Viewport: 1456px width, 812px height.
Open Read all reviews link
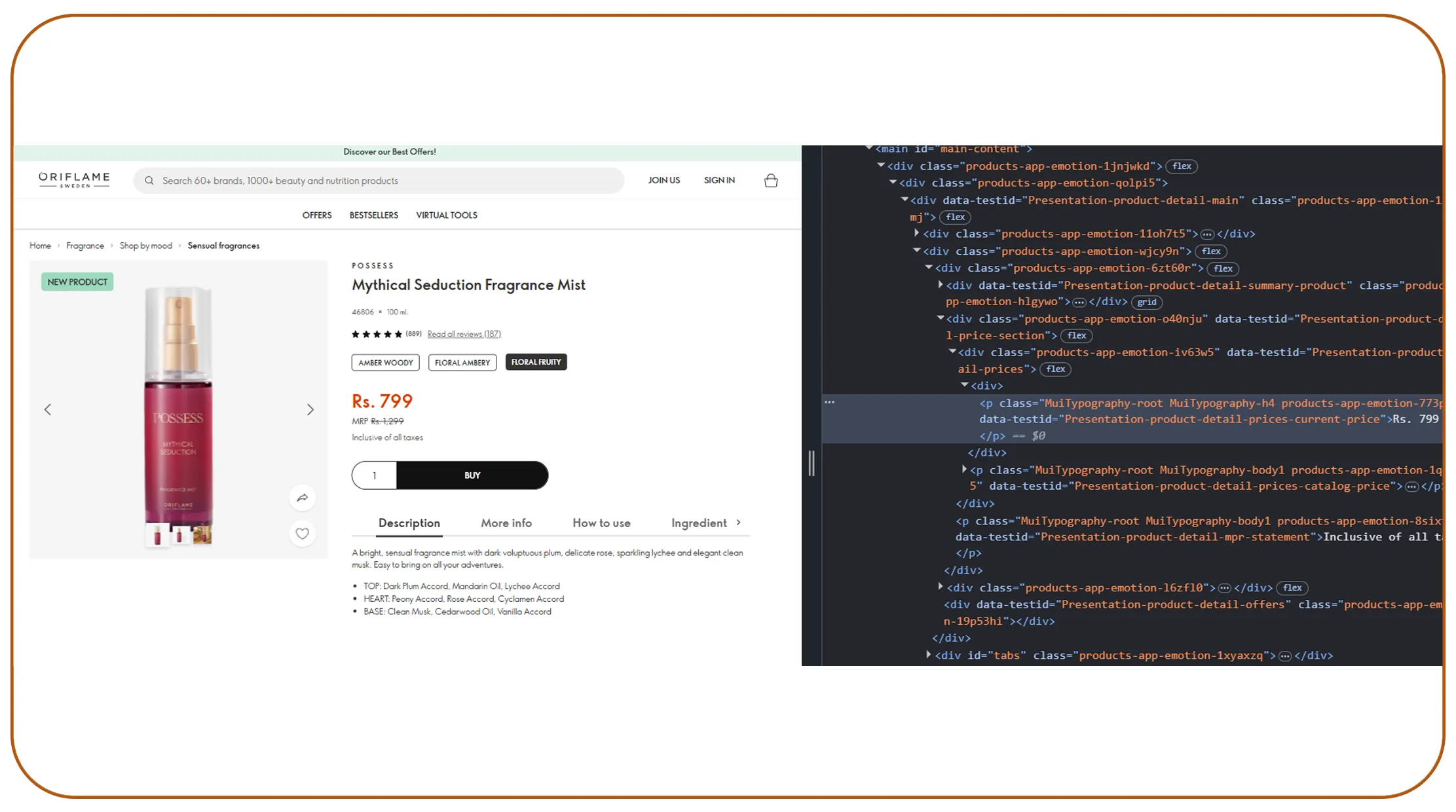(x=464, y=333)
